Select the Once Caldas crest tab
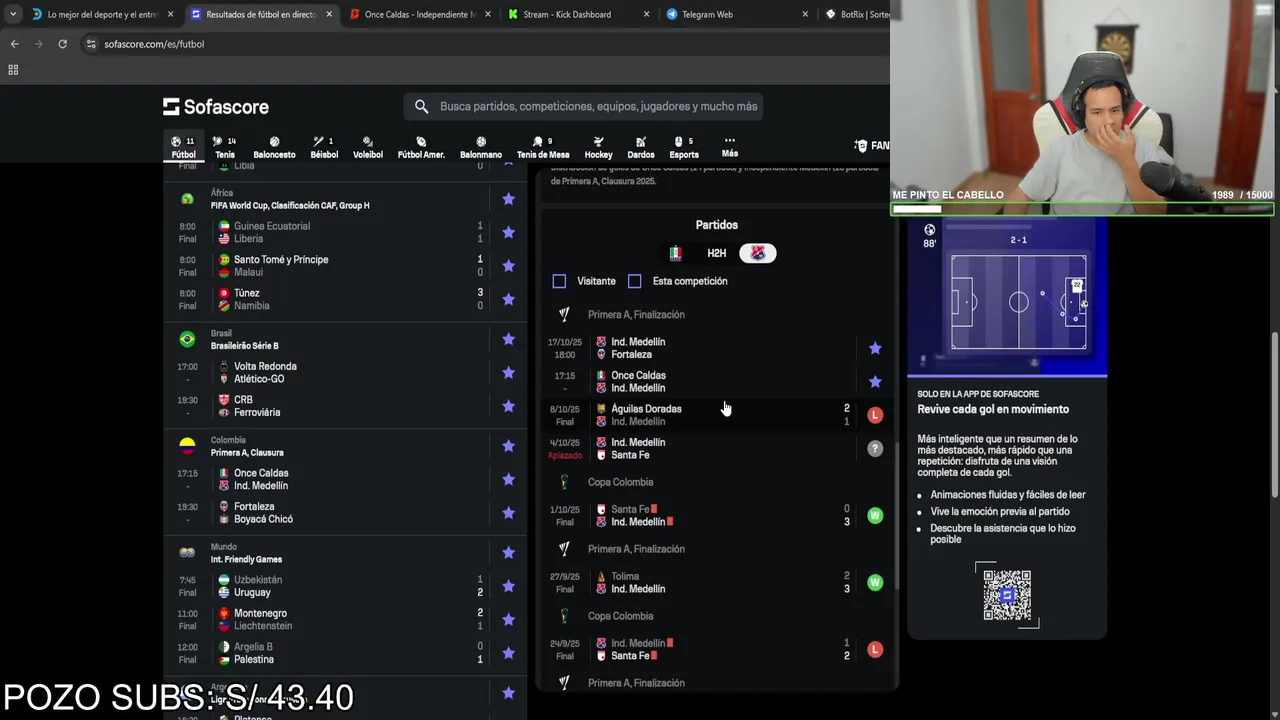This screenshot has height=720, width=1280. [x=675, y=253]
